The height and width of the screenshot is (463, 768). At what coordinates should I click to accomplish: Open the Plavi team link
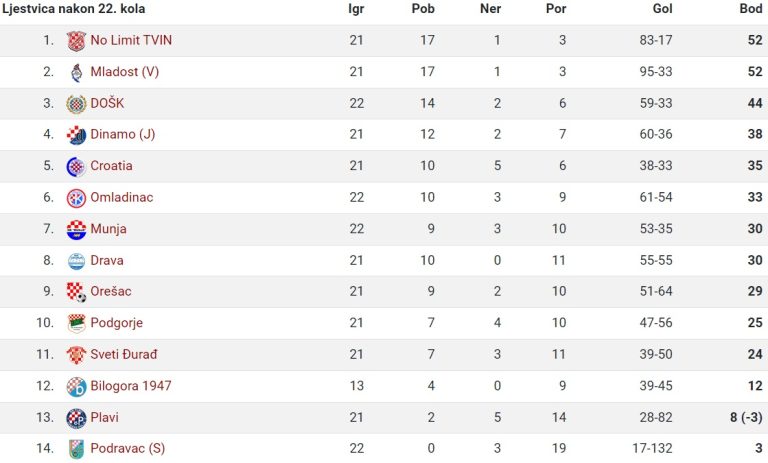tap(104, 417)
